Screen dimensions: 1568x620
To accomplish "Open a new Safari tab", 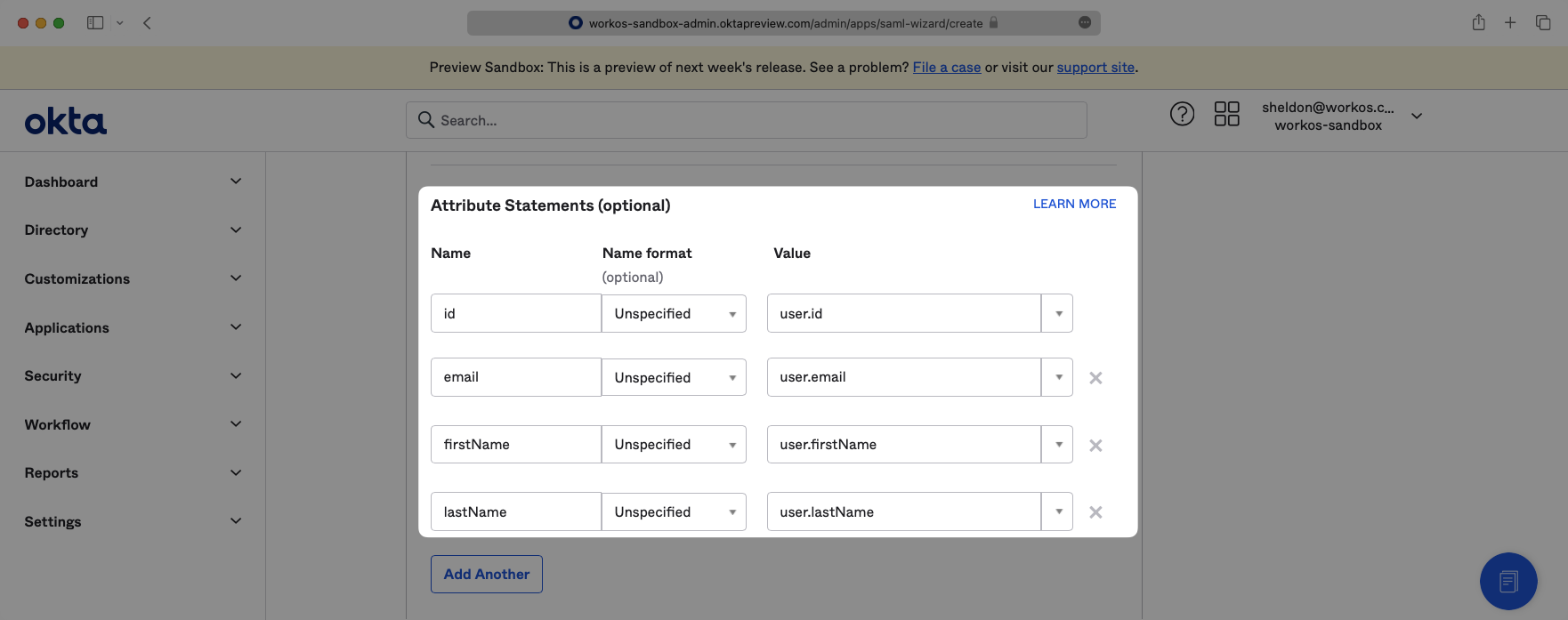I will click(1510, 23).
